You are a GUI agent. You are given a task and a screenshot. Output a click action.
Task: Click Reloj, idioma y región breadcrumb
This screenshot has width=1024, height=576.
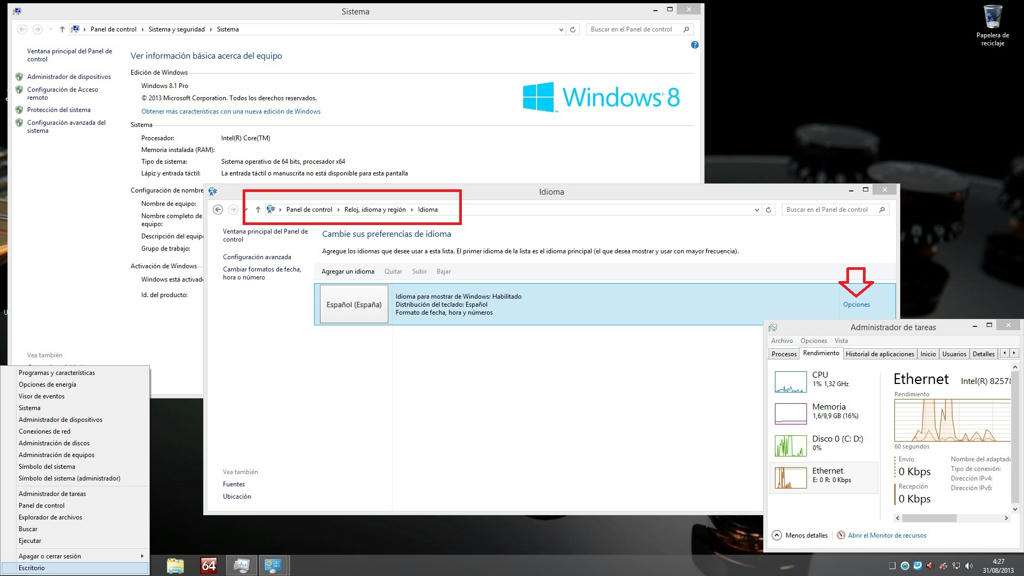click(x=375, y=210)
